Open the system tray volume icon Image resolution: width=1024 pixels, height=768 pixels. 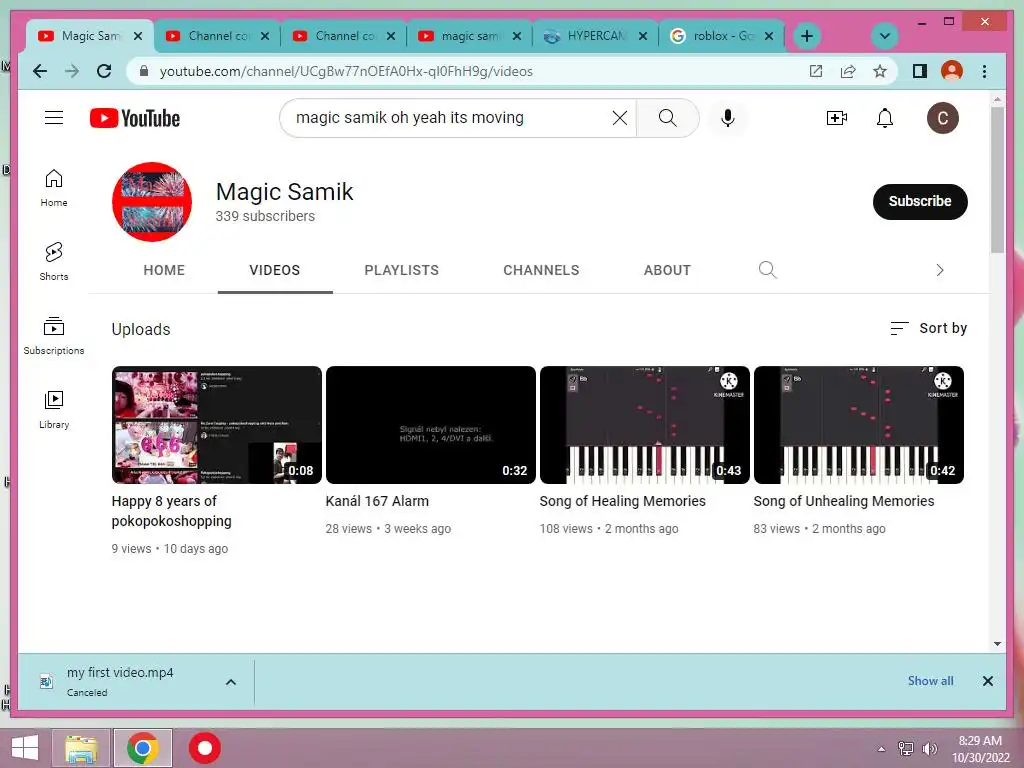[929, 748]
